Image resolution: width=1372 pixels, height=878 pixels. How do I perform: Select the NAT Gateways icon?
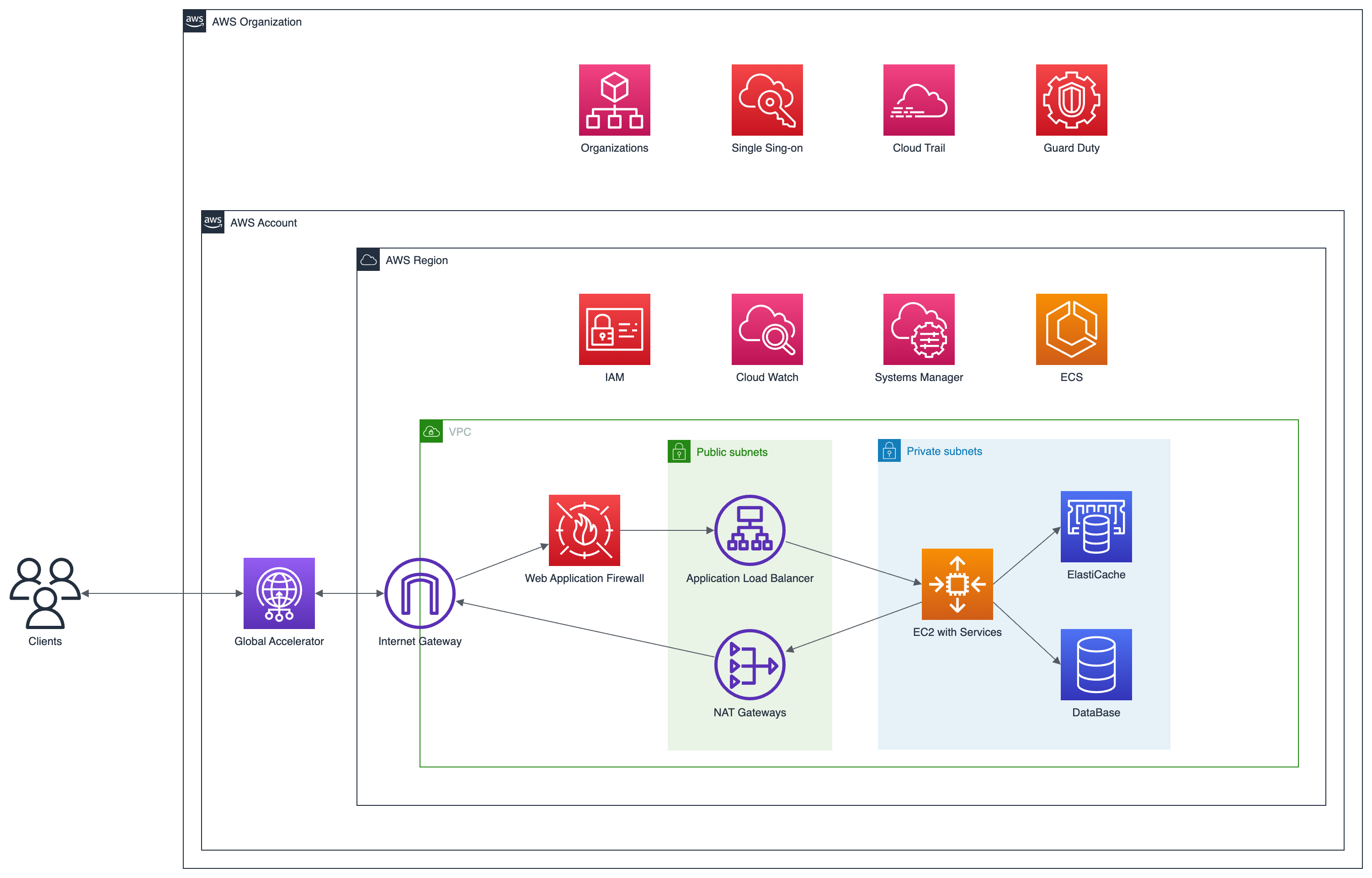(x=749, y=664)
